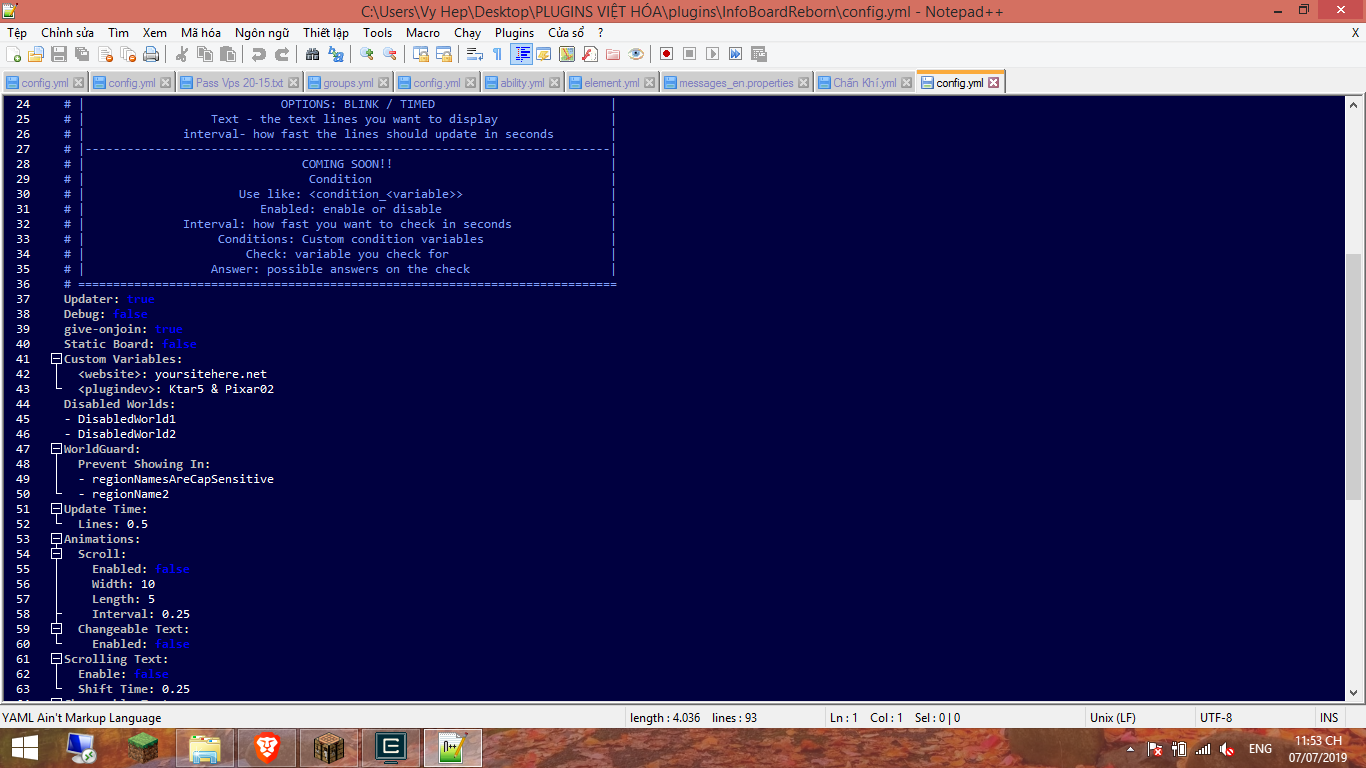Open the Brave browser from the taskbar

tap(265, 748)
